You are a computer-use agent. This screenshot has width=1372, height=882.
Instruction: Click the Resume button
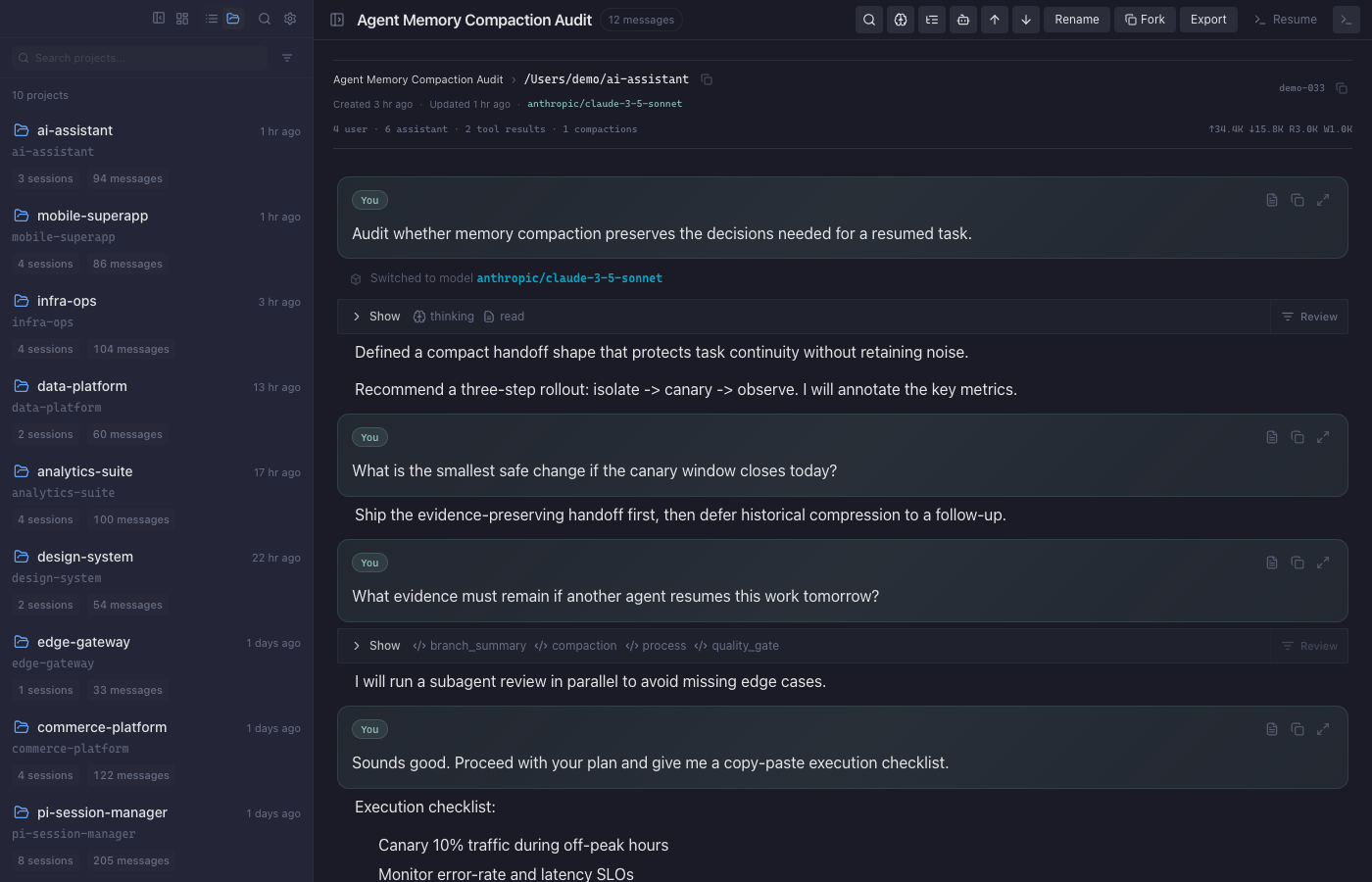pos(1286,20)
